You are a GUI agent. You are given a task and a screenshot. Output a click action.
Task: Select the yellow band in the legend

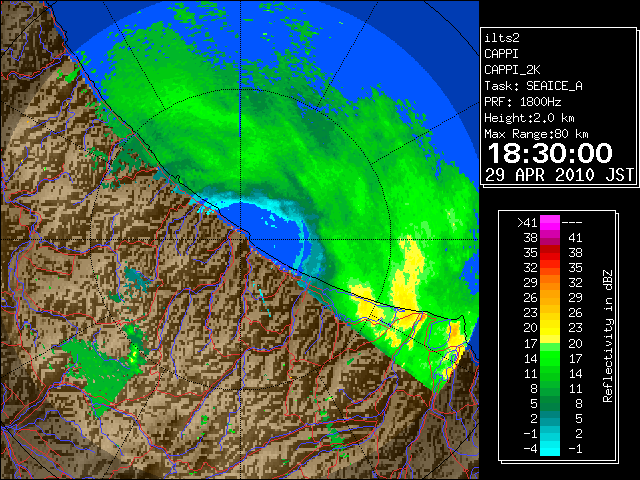tap(550, 328)
